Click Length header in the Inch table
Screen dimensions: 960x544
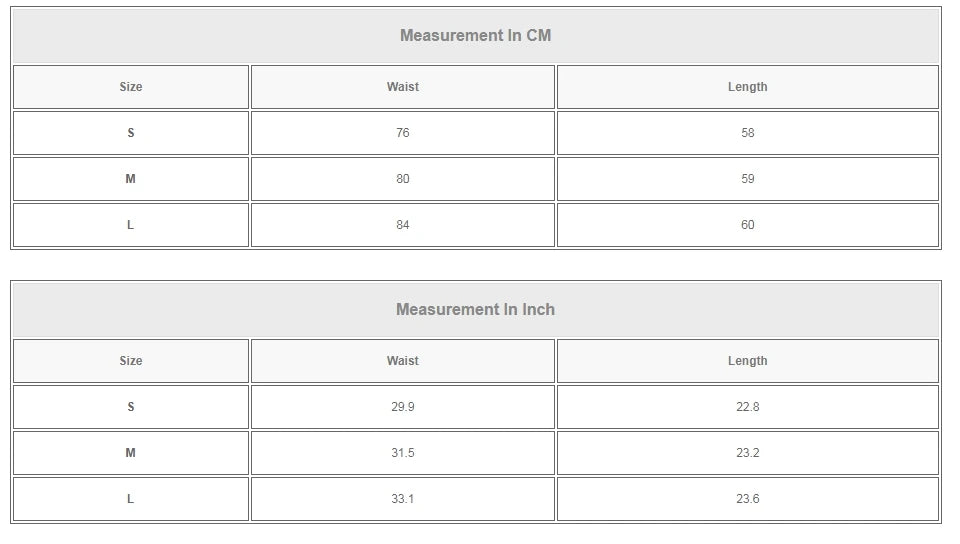coord(748,361)
